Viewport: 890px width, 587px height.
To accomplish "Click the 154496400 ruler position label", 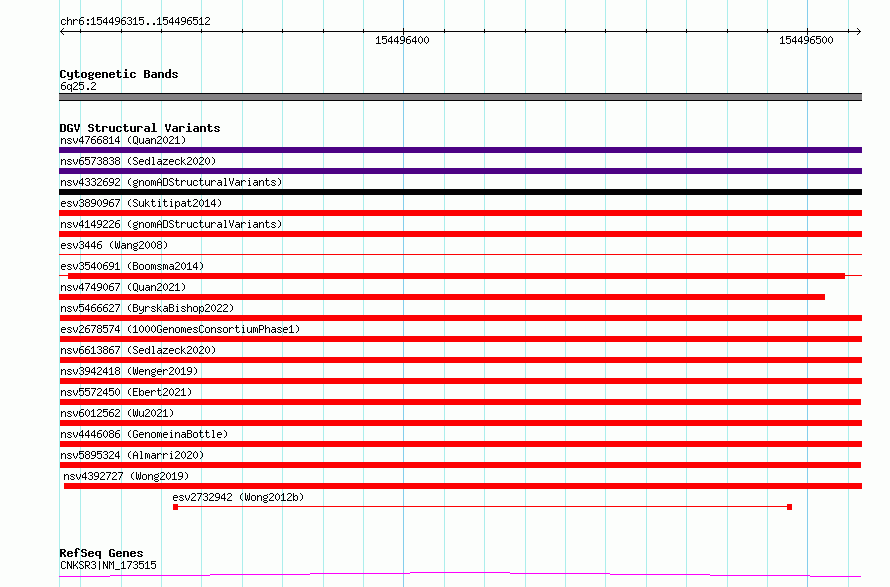I will point(402,40).
